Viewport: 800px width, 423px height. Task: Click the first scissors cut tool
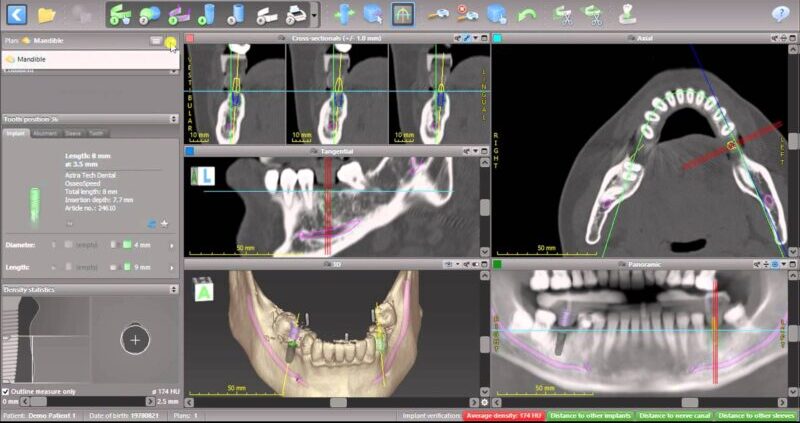point(563,15)
